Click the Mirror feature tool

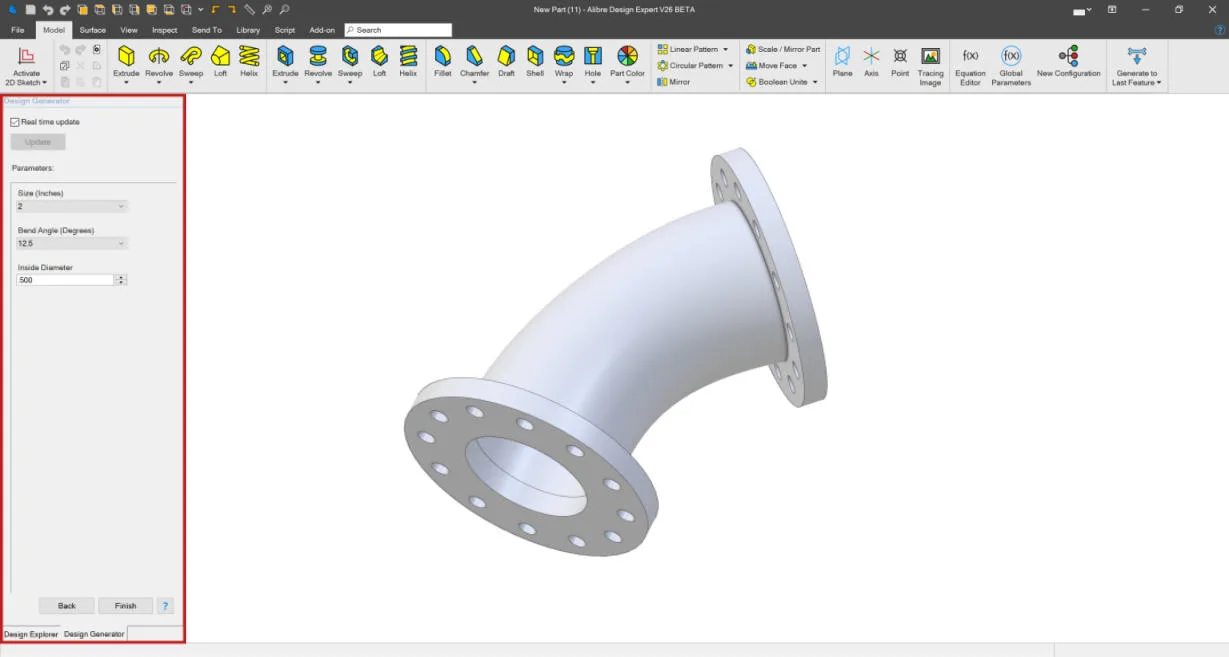[x=674, y=82]
